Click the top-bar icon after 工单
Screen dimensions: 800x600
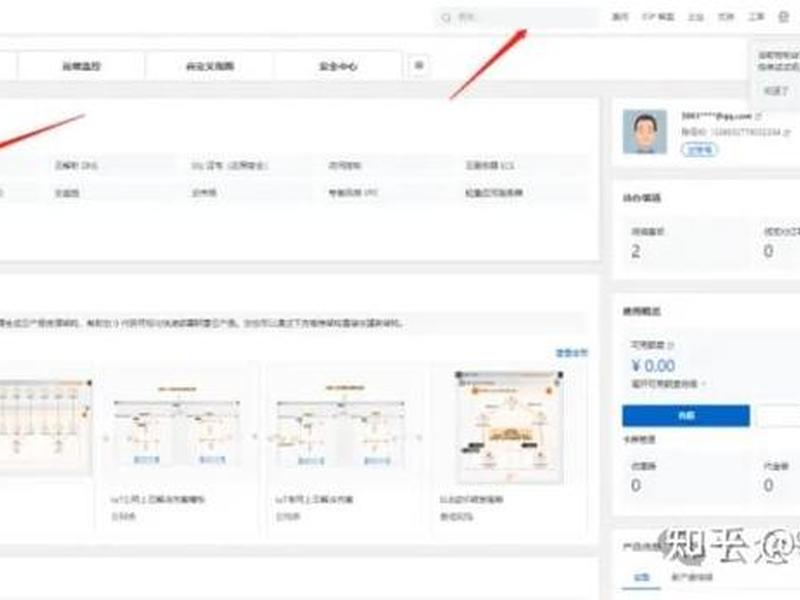click(x=784, y=17)
